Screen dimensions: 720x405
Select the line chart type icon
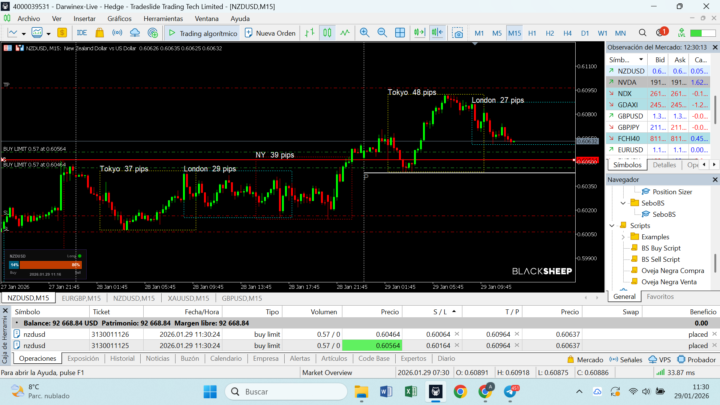345,33
